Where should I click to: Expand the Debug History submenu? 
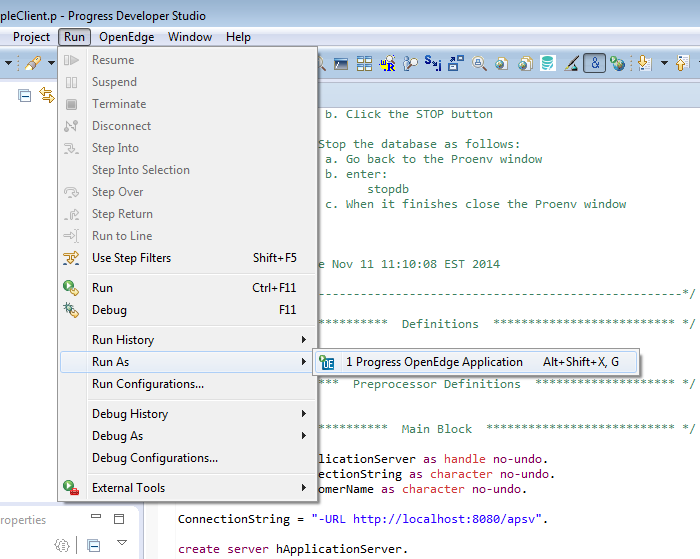pos(188,414)
